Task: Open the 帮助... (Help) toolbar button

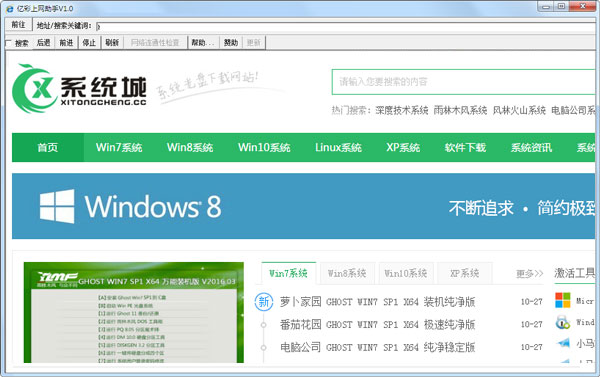Action: 203,43
